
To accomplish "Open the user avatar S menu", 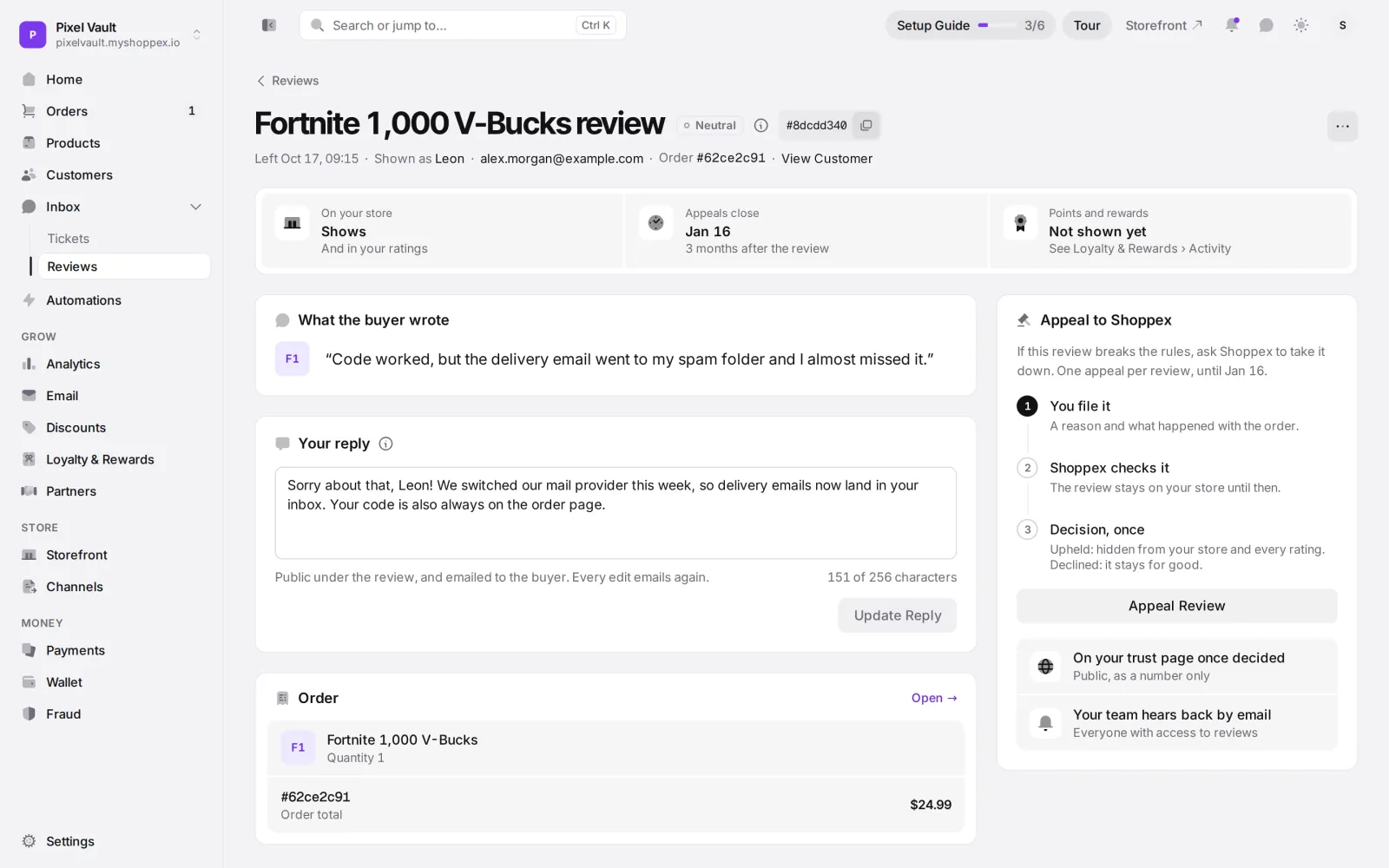I will (x=1342, y=25).
